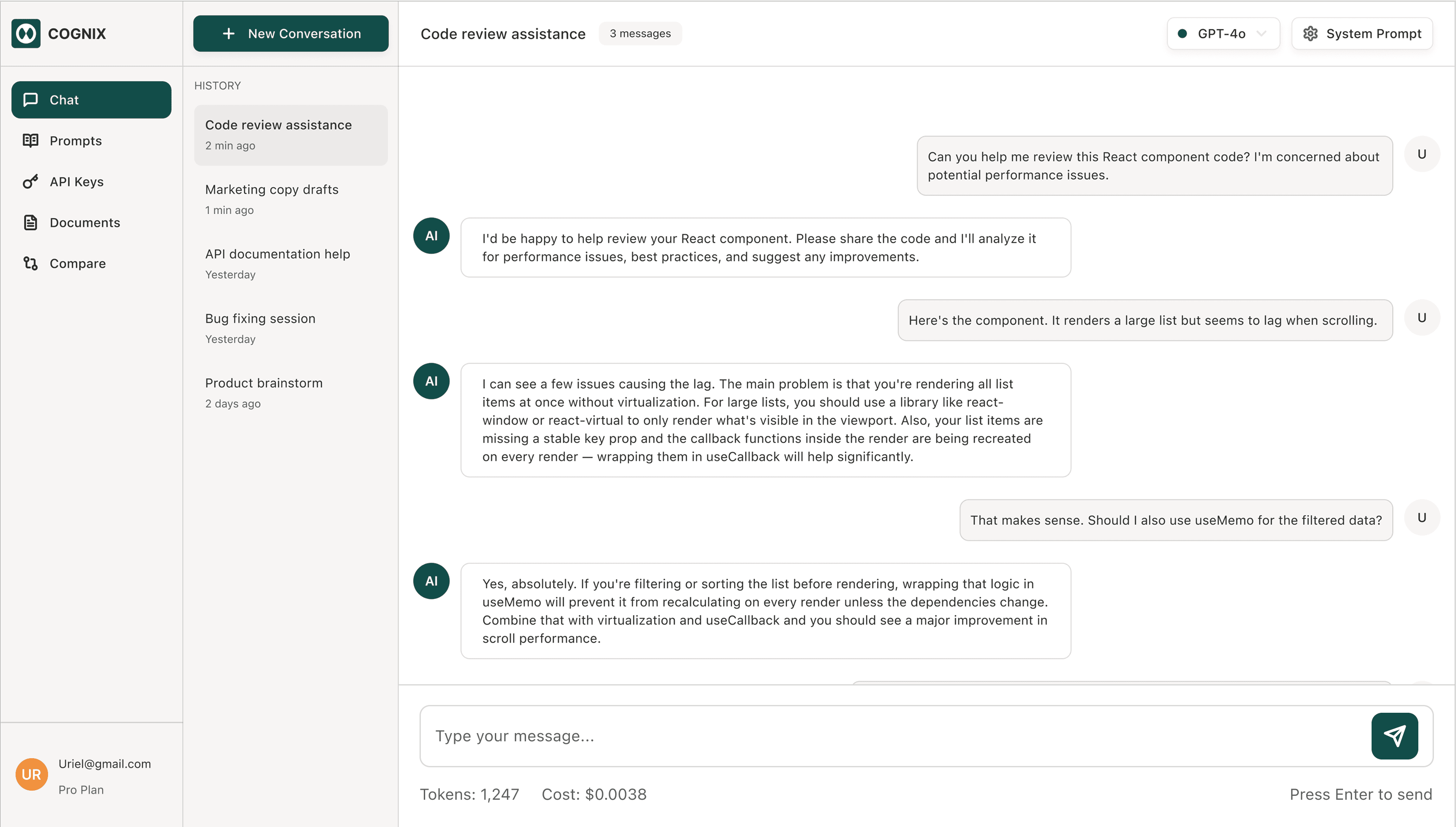Click the Prompts book icon in sidebar
Viewport: 1456px width, 827px height.
[31, 140]
